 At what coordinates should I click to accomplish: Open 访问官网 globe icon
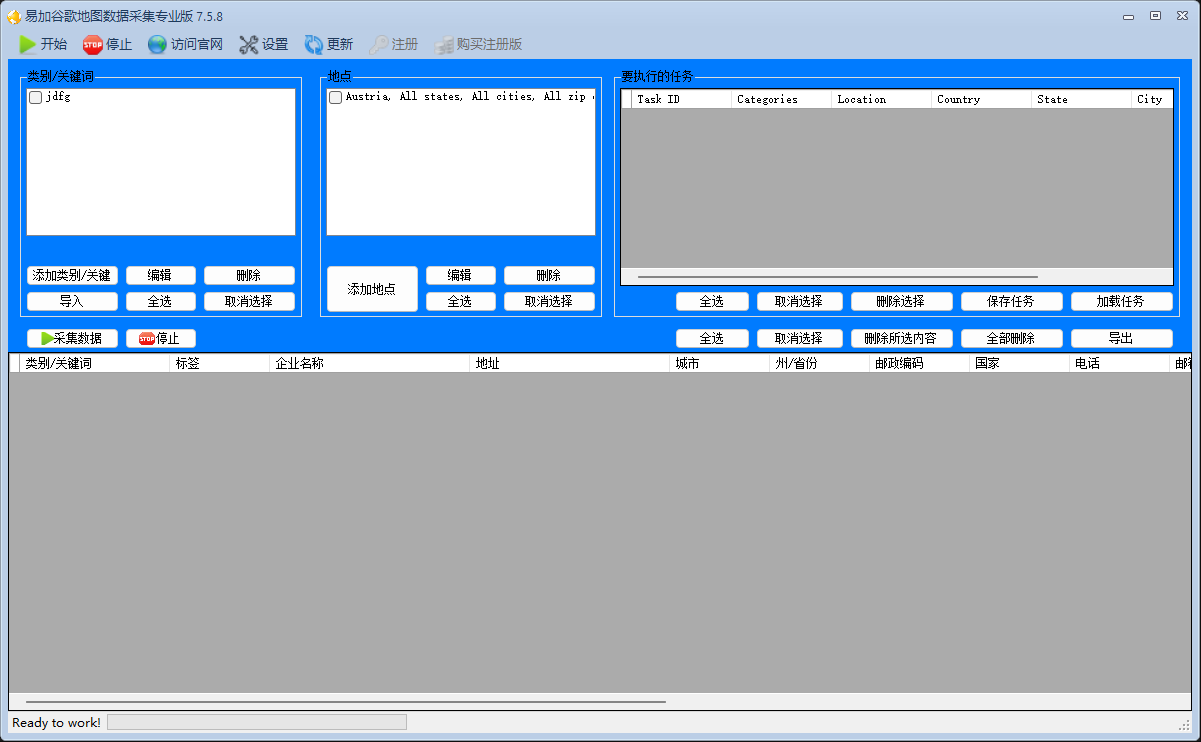click(157, 44)
